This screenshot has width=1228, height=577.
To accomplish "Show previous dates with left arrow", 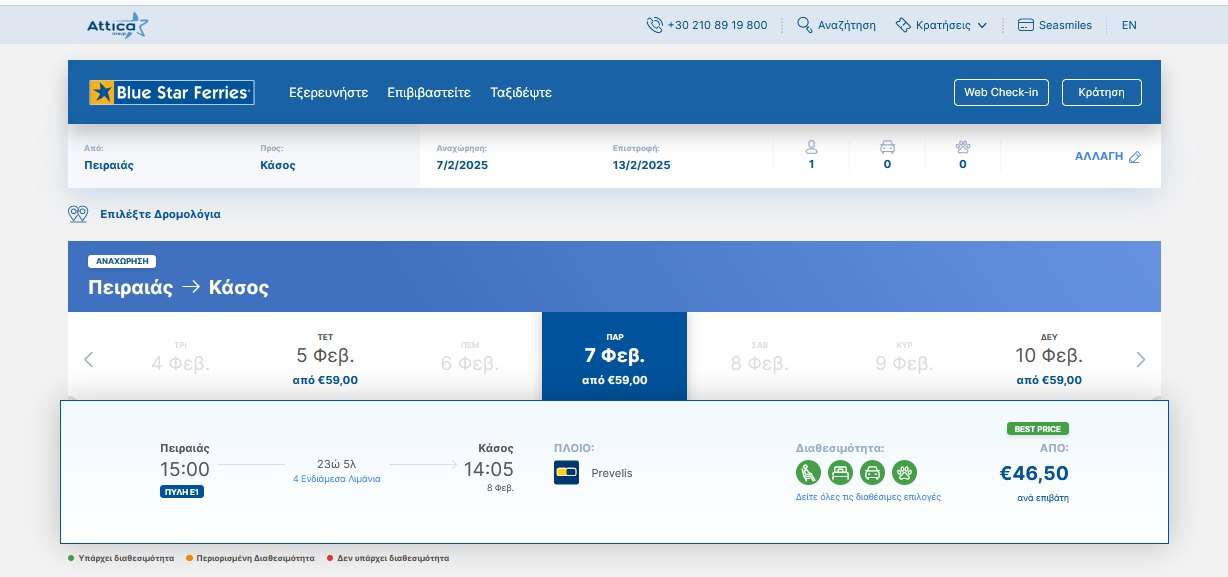I will click(x=89, y=359).
